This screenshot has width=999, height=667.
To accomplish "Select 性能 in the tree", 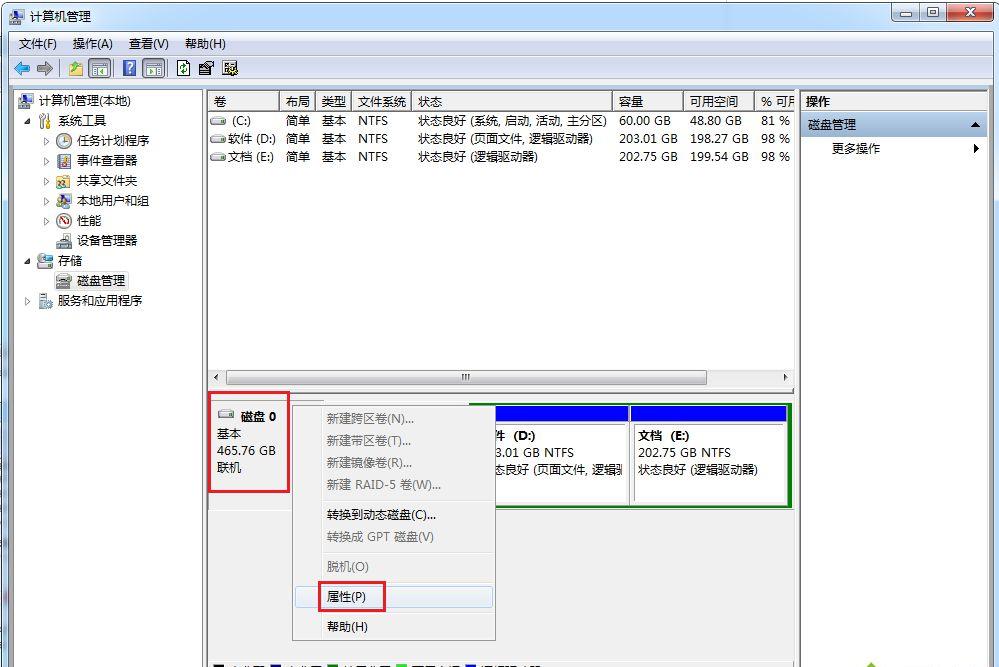I will click(89, 220).
